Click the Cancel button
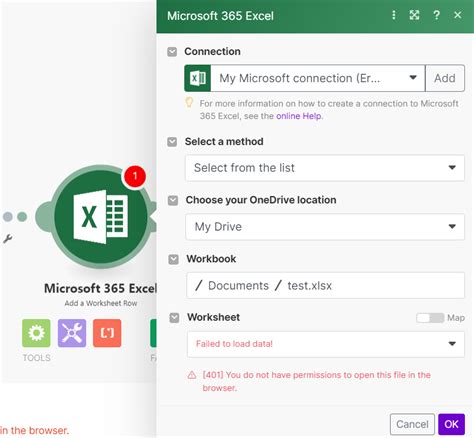 click(412, 424)
